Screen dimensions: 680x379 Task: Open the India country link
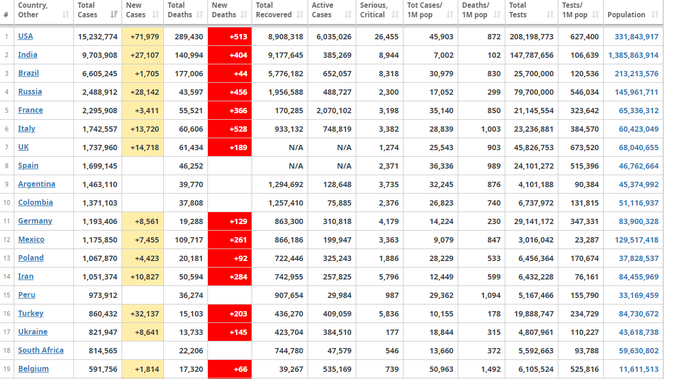(27, 55)
